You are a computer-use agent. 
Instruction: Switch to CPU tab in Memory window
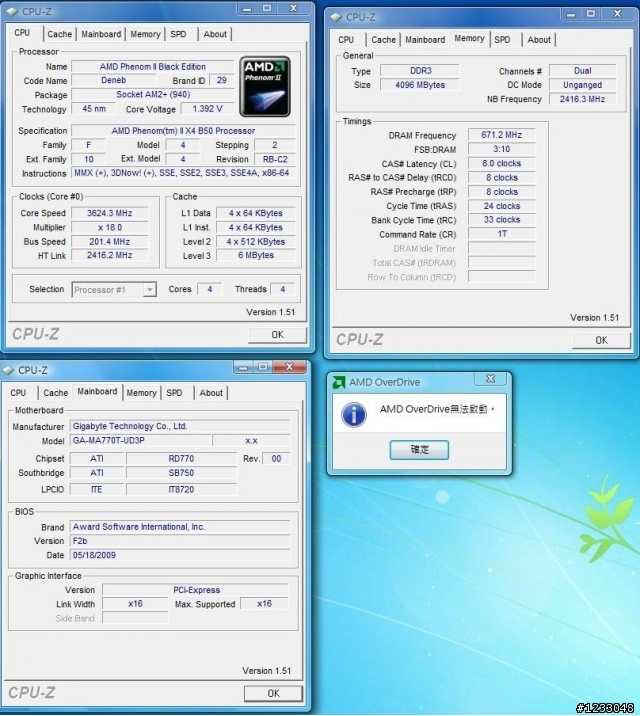pos(346,40)
